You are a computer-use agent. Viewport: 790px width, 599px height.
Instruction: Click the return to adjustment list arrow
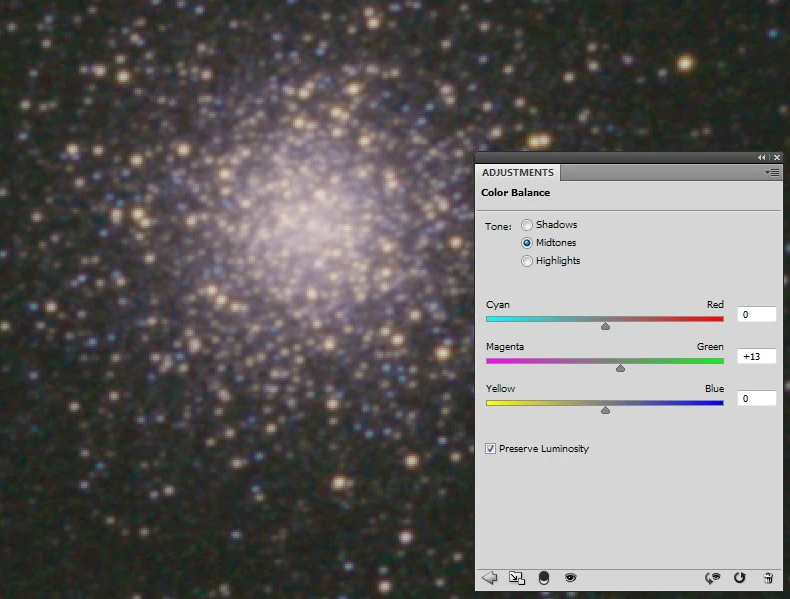pos(490,578)
